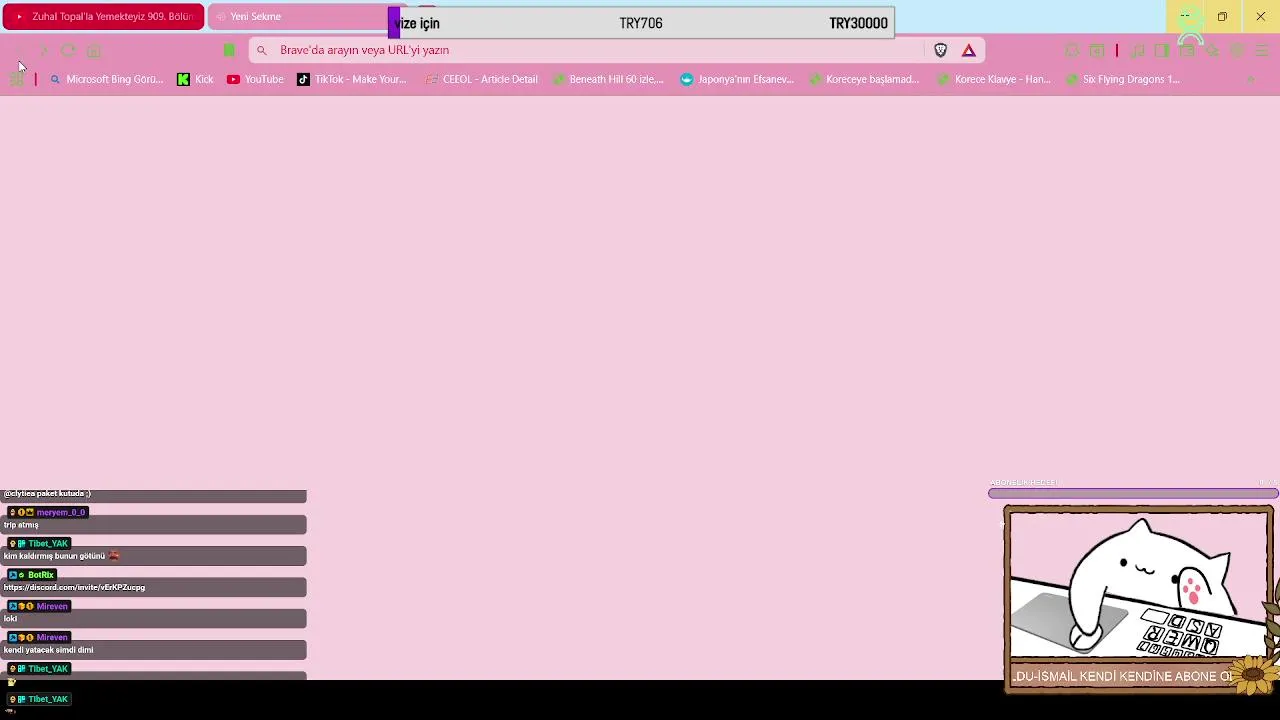Open the Kick bookmark
This screenshot has width=1280, height=720.
click(195, 79)
